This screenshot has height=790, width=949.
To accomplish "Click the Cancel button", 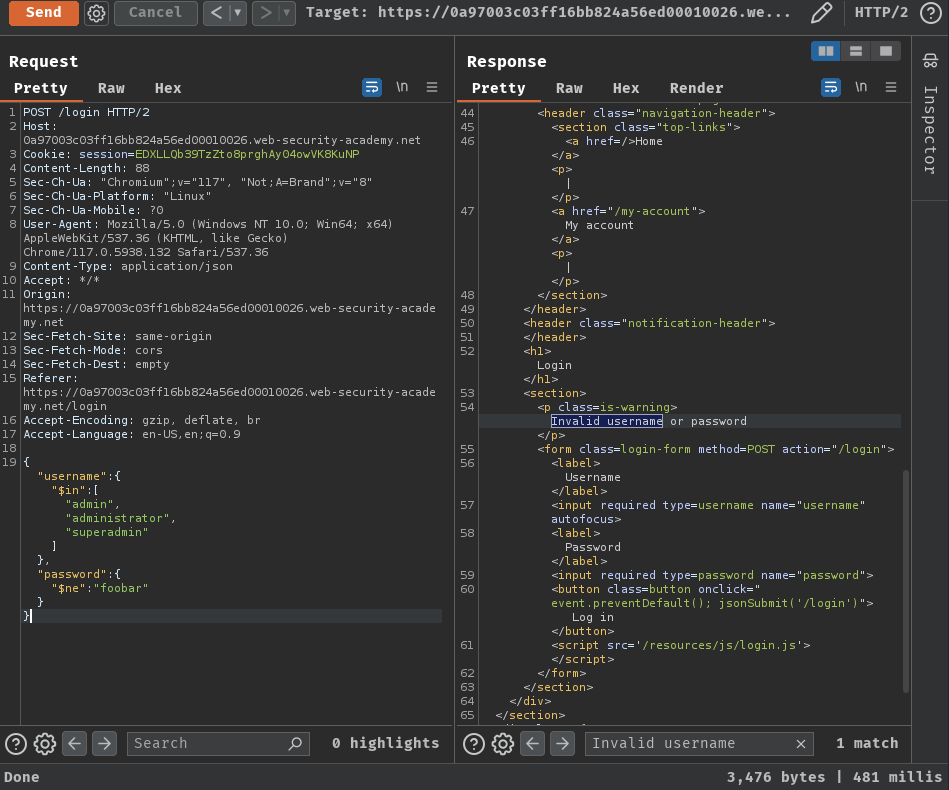I will [156, 13].
